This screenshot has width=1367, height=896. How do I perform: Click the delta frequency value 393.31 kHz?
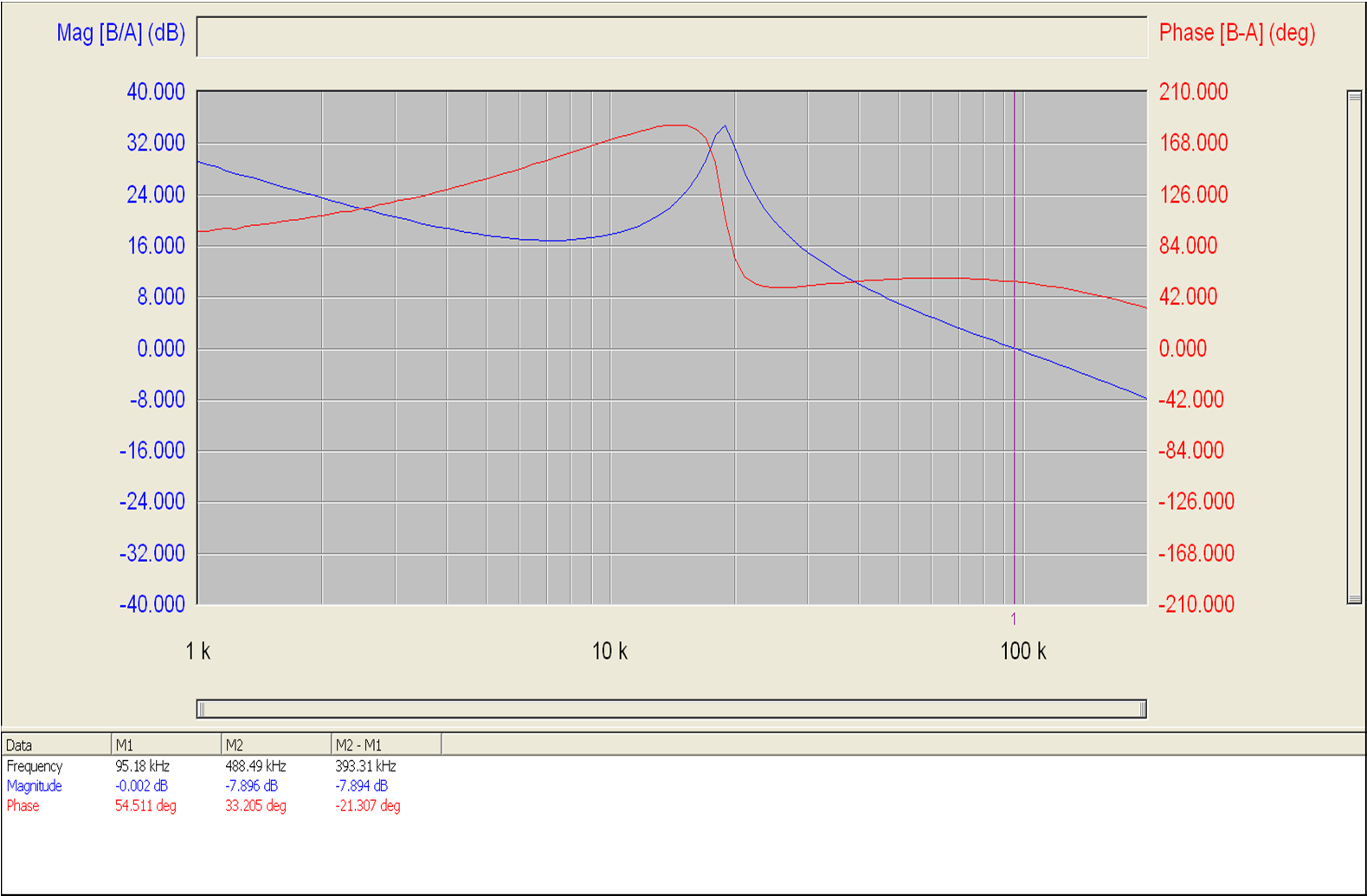coord(365,766)
